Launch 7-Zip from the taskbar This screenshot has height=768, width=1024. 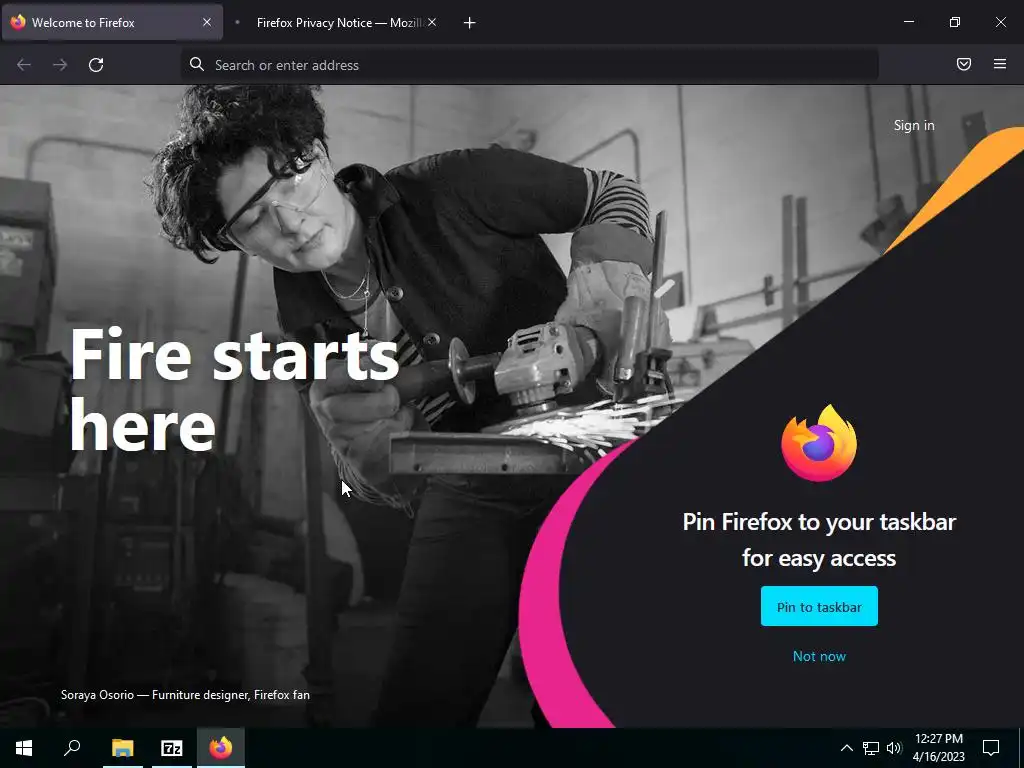(x=172, y=748)
